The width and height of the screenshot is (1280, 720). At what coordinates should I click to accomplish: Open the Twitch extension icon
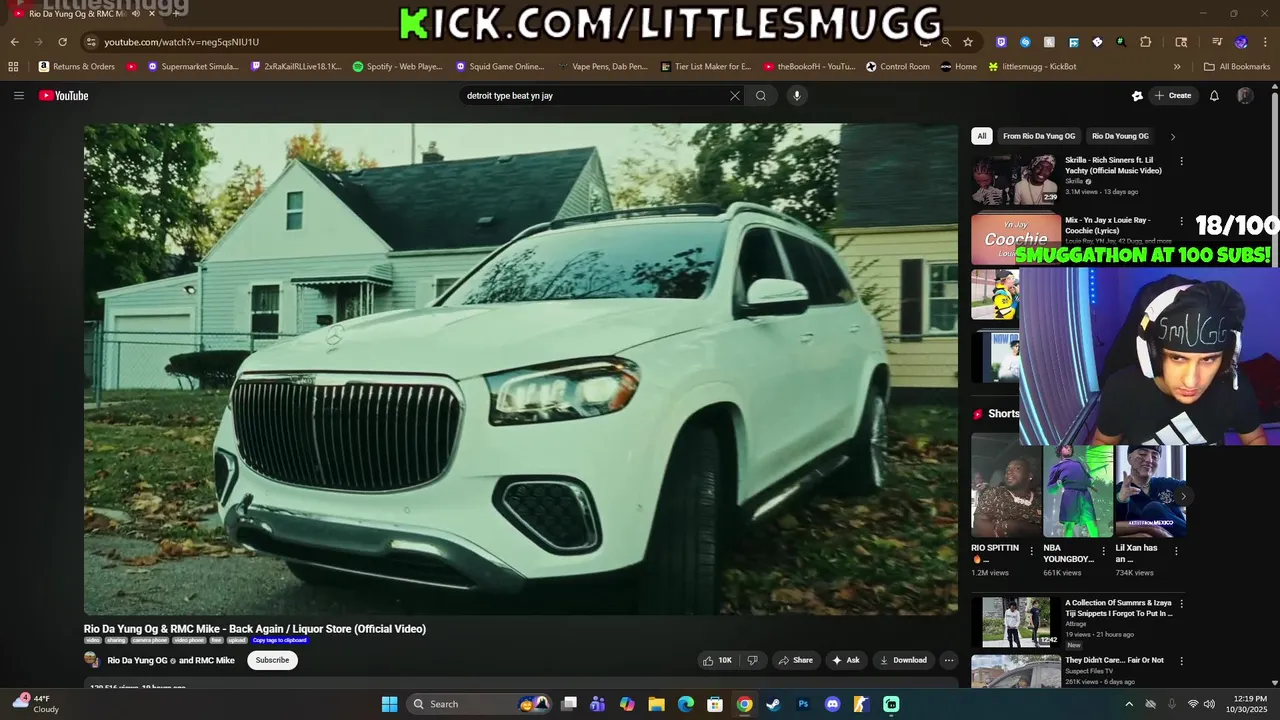pyautogui.click(x=1001, y=42)
